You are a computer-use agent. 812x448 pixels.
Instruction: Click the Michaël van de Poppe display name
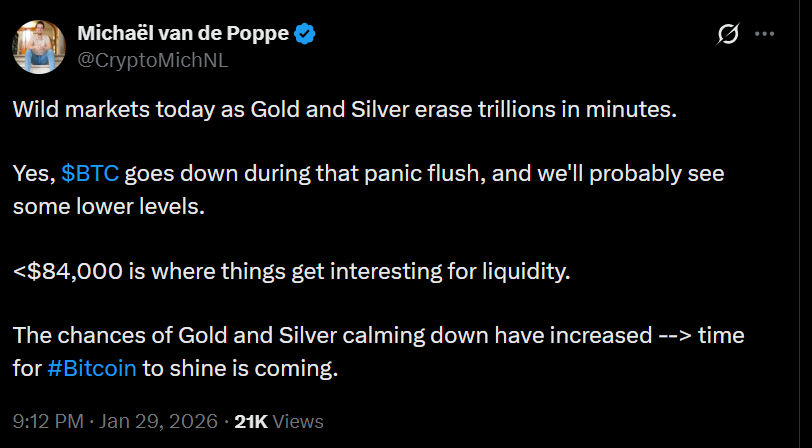(183, 34)
